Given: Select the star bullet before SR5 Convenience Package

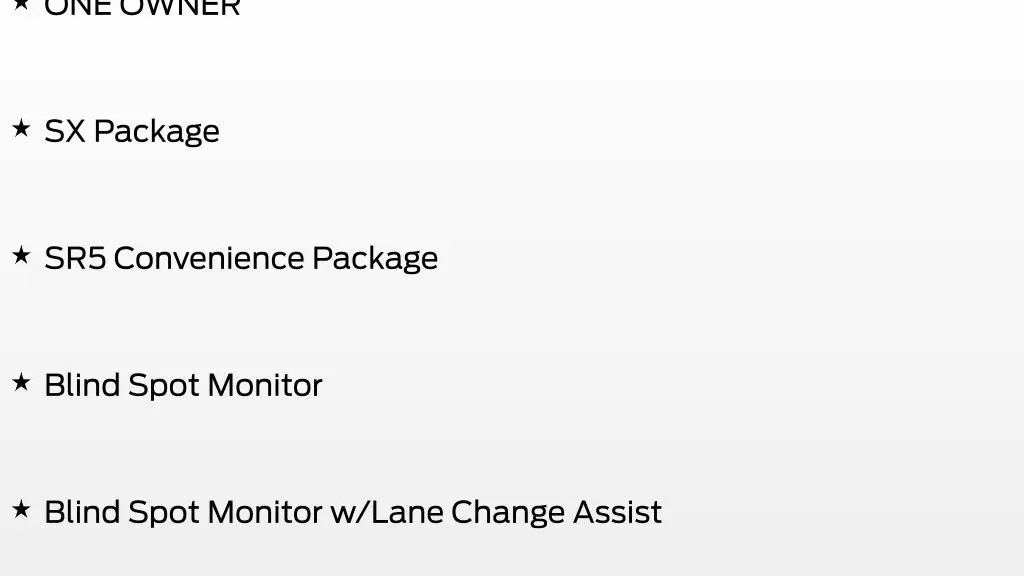Looking at the screenshot, I should (x=21, y=255).
